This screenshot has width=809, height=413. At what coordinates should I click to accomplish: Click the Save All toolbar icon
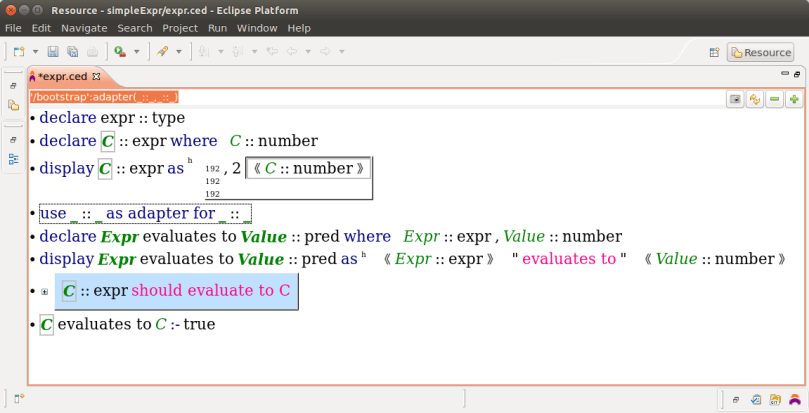click(72, 52)
